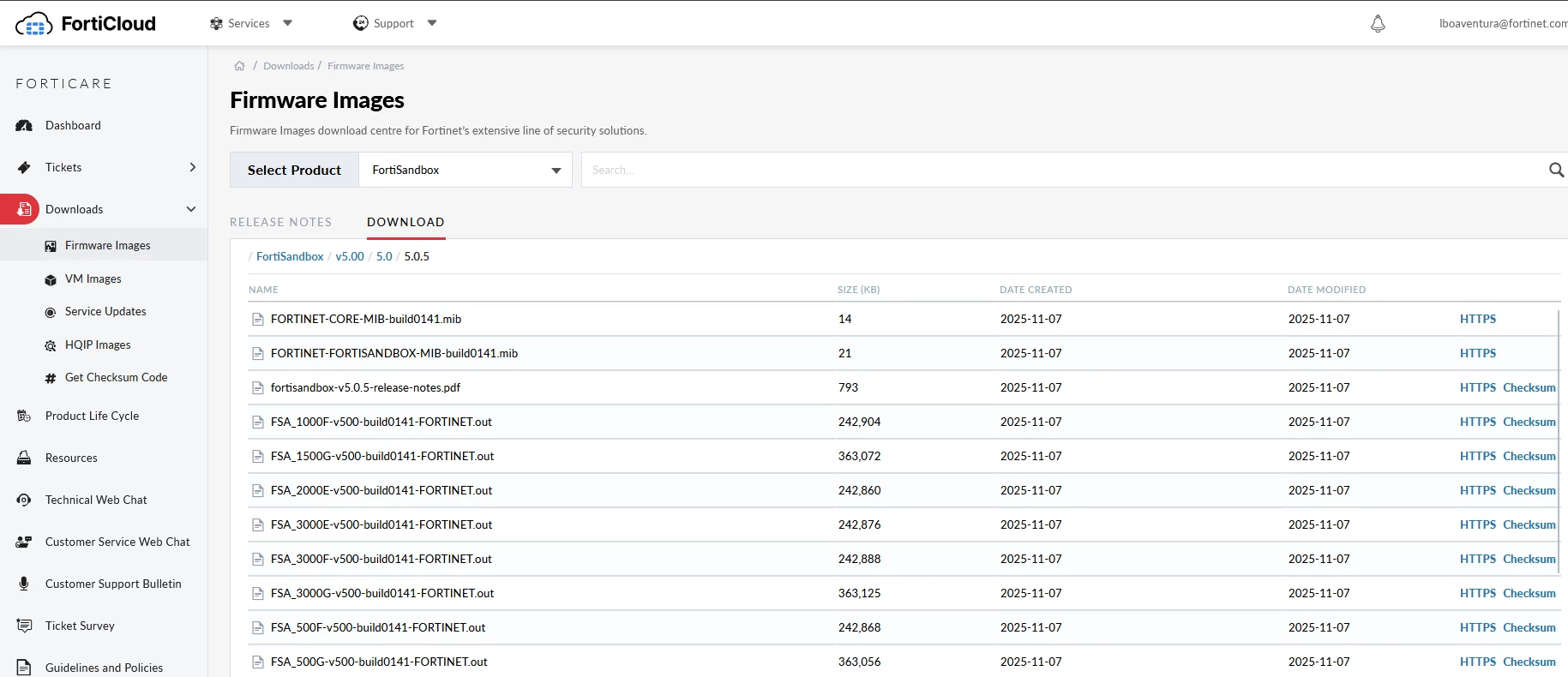Expand the Tickets submenu chevron
1568x677 pixels.
tap(193, 167)
